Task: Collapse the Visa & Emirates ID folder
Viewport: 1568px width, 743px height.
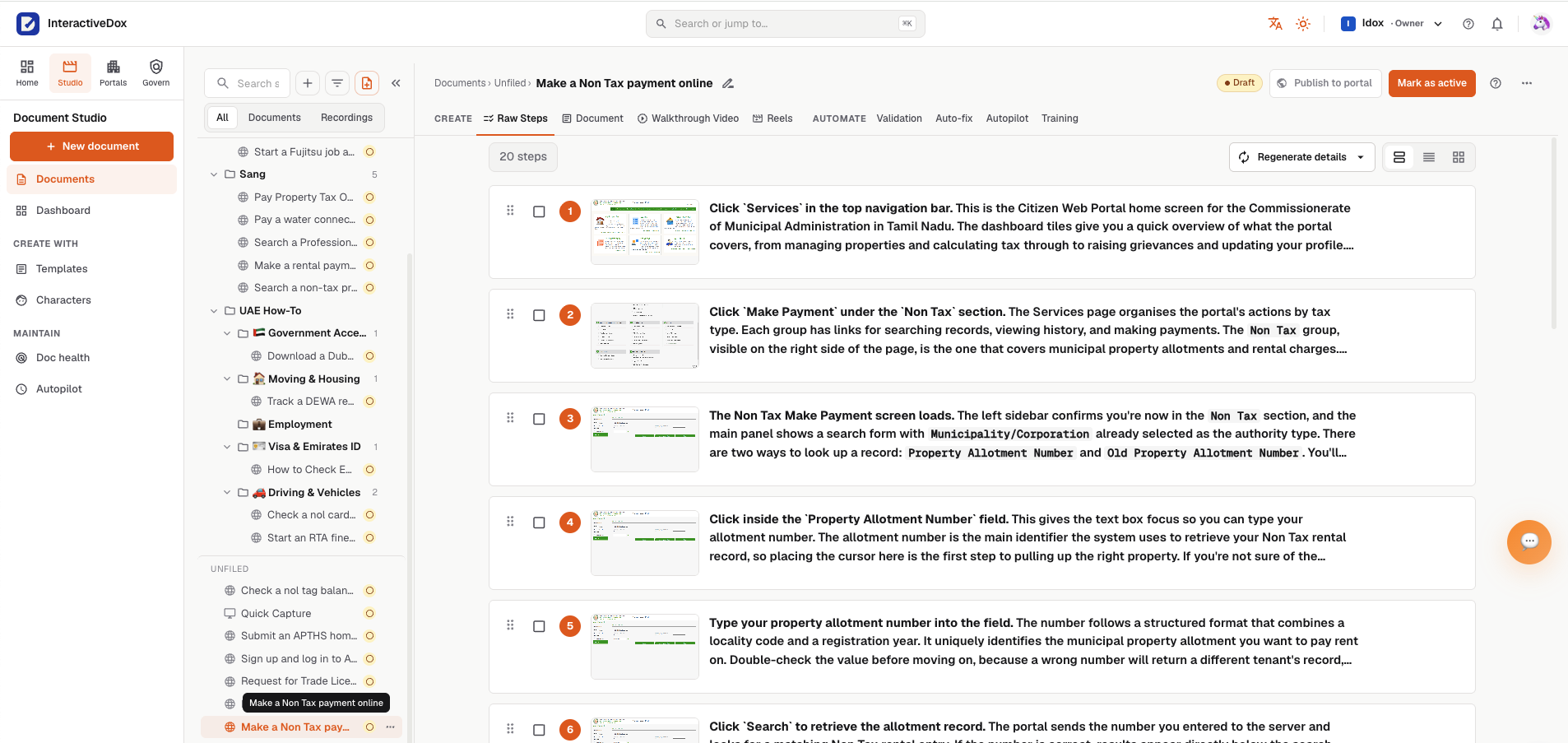Action: tap(227, 447)
